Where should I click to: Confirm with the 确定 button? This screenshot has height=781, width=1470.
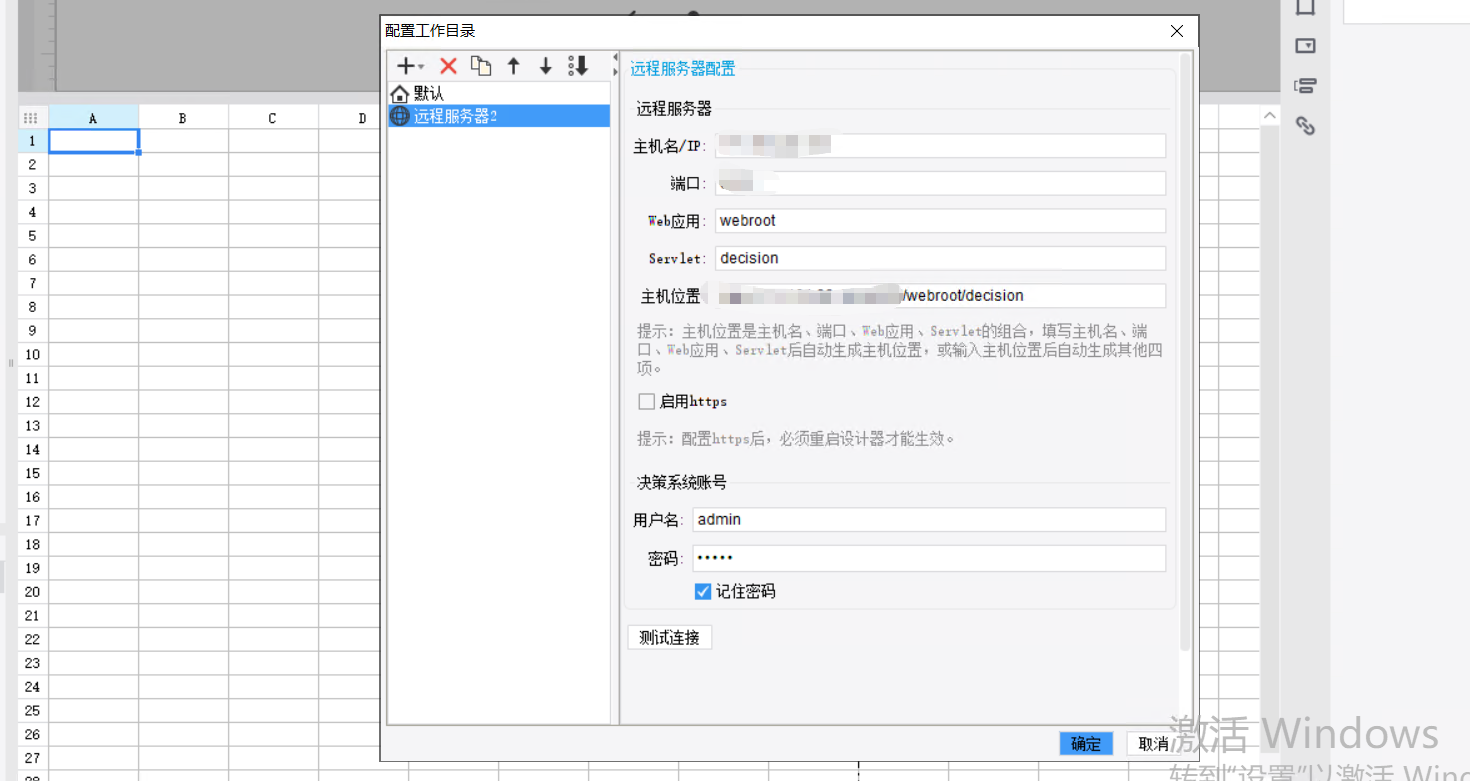pyautogui.click(x=1086, y=743)
